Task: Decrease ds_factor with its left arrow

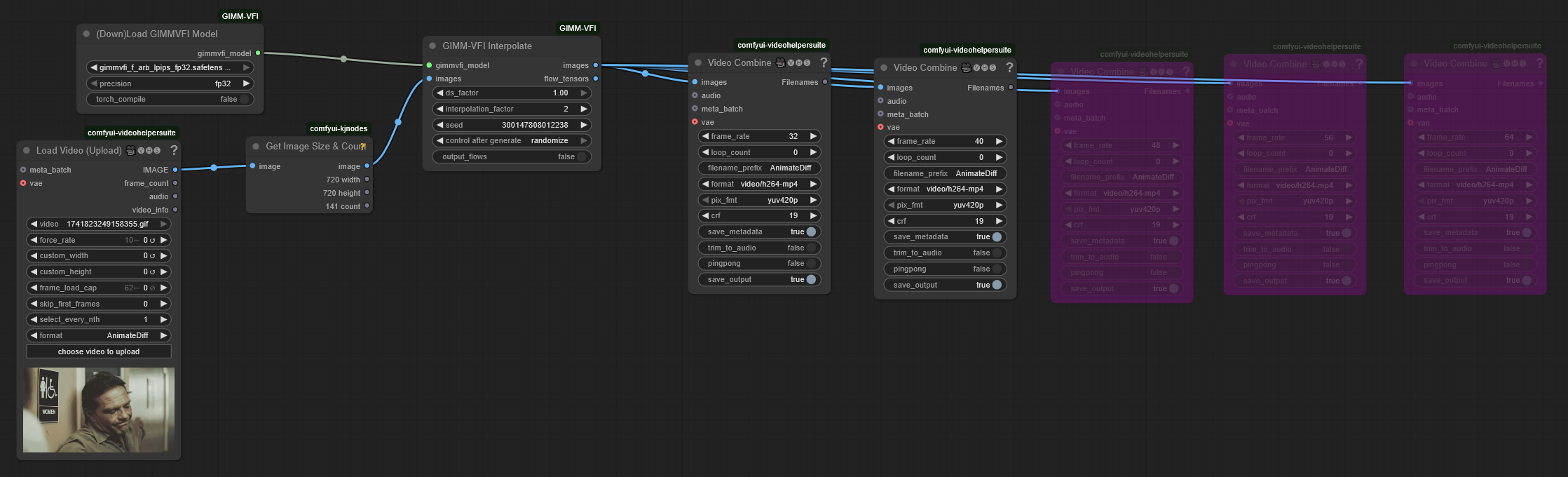Action: (440, 93)
